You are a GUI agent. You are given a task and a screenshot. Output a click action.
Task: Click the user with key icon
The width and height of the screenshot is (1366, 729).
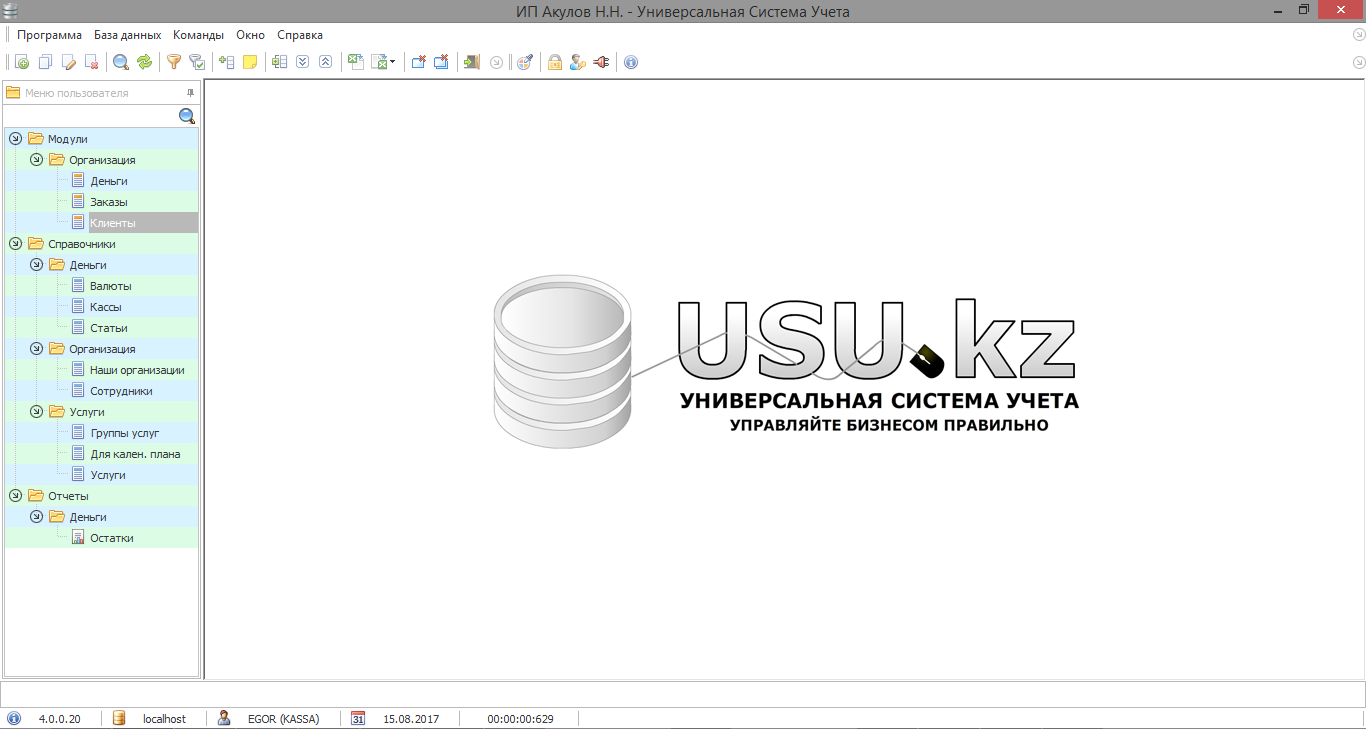click(577, 62)
